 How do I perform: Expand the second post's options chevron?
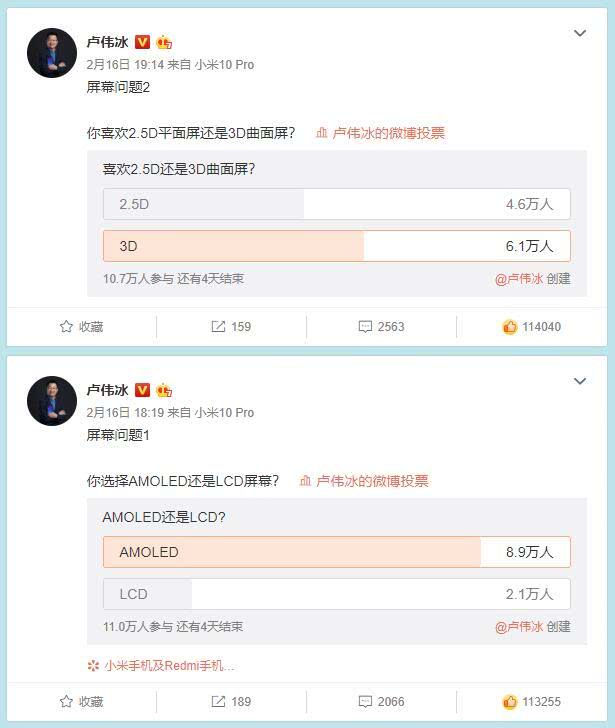(580, 382)
